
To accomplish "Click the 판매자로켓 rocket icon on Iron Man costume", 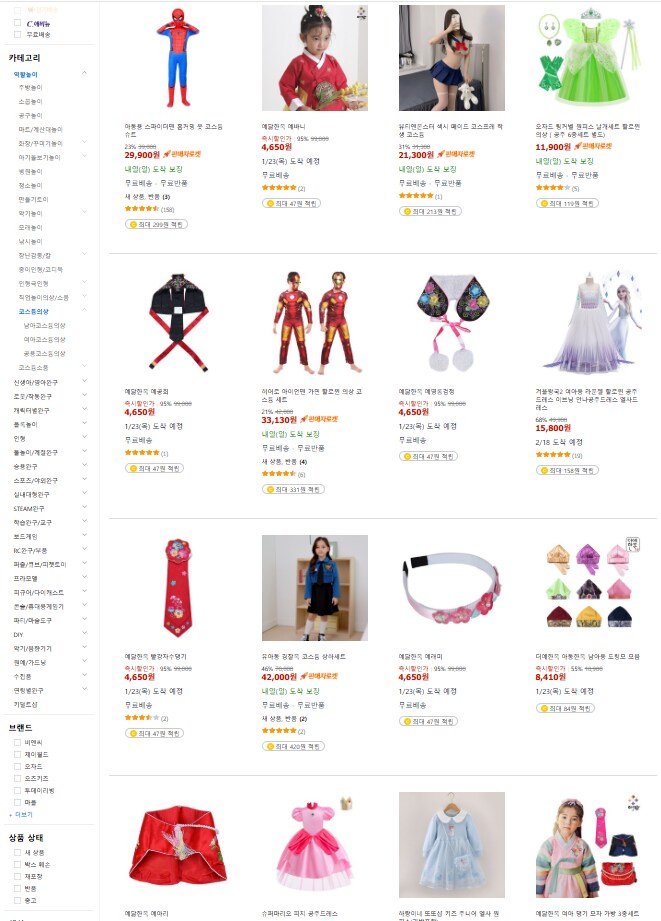I will pyautogui.click(x=304, y=419).
